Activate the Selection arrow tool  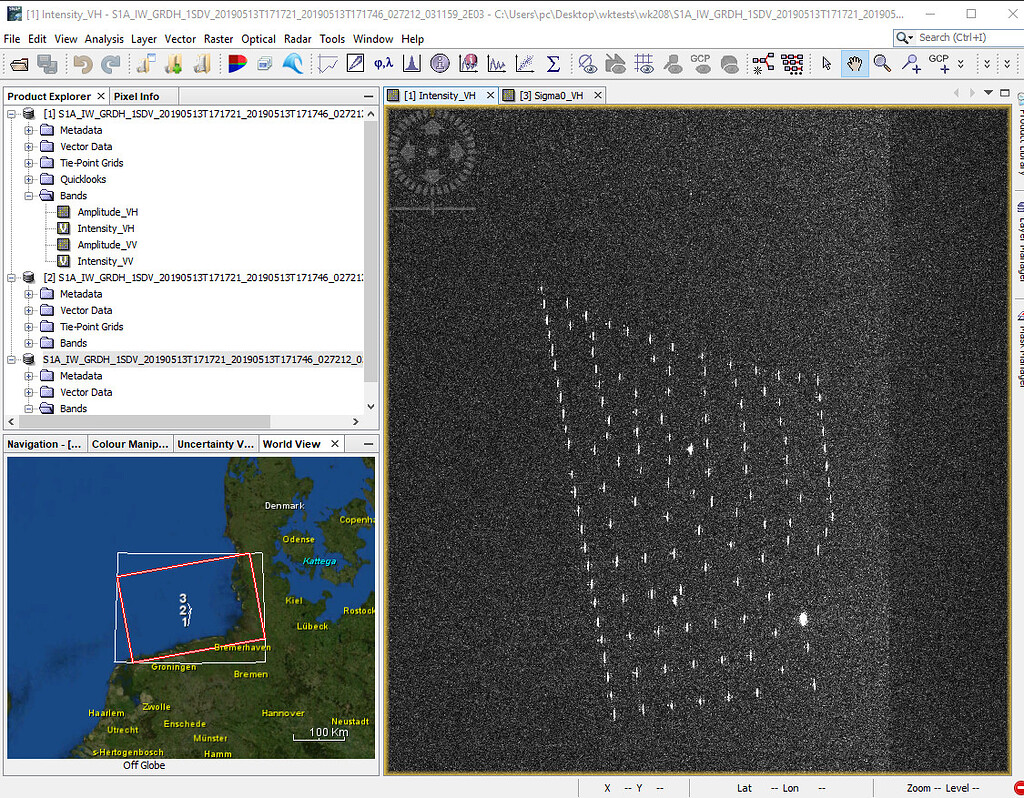coord(825,63)
